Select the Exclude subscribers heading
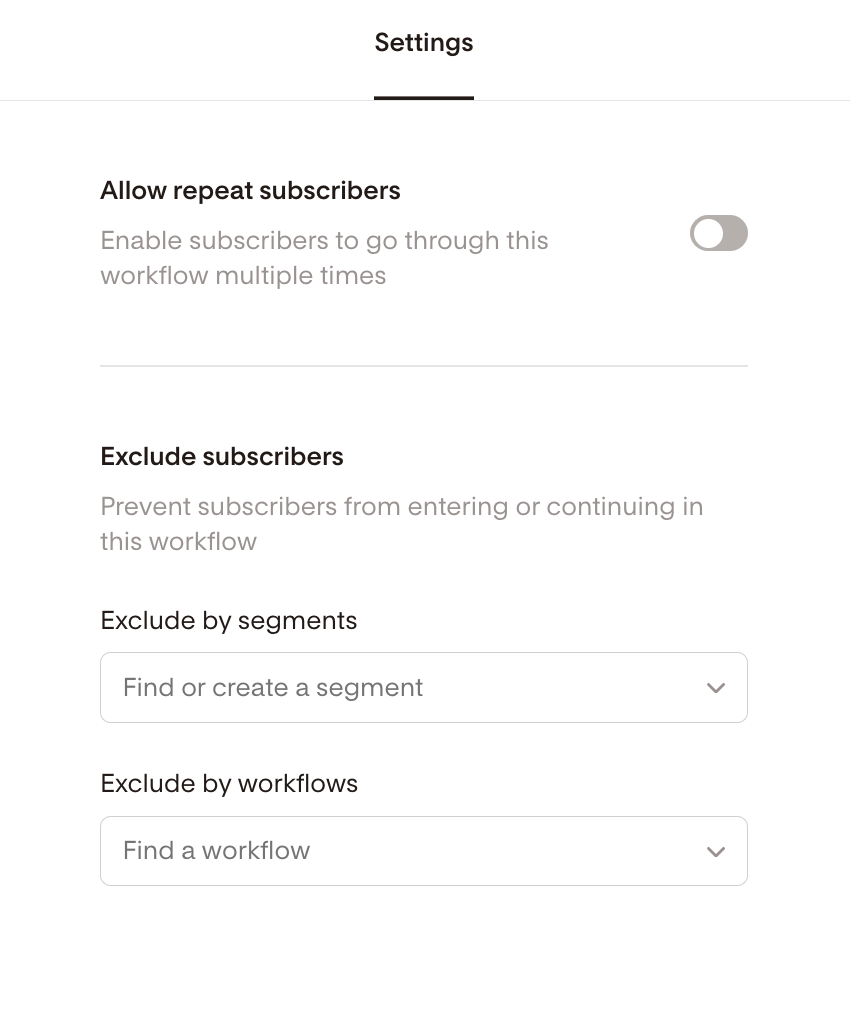850x1016 pixels. tap(222, 457)
